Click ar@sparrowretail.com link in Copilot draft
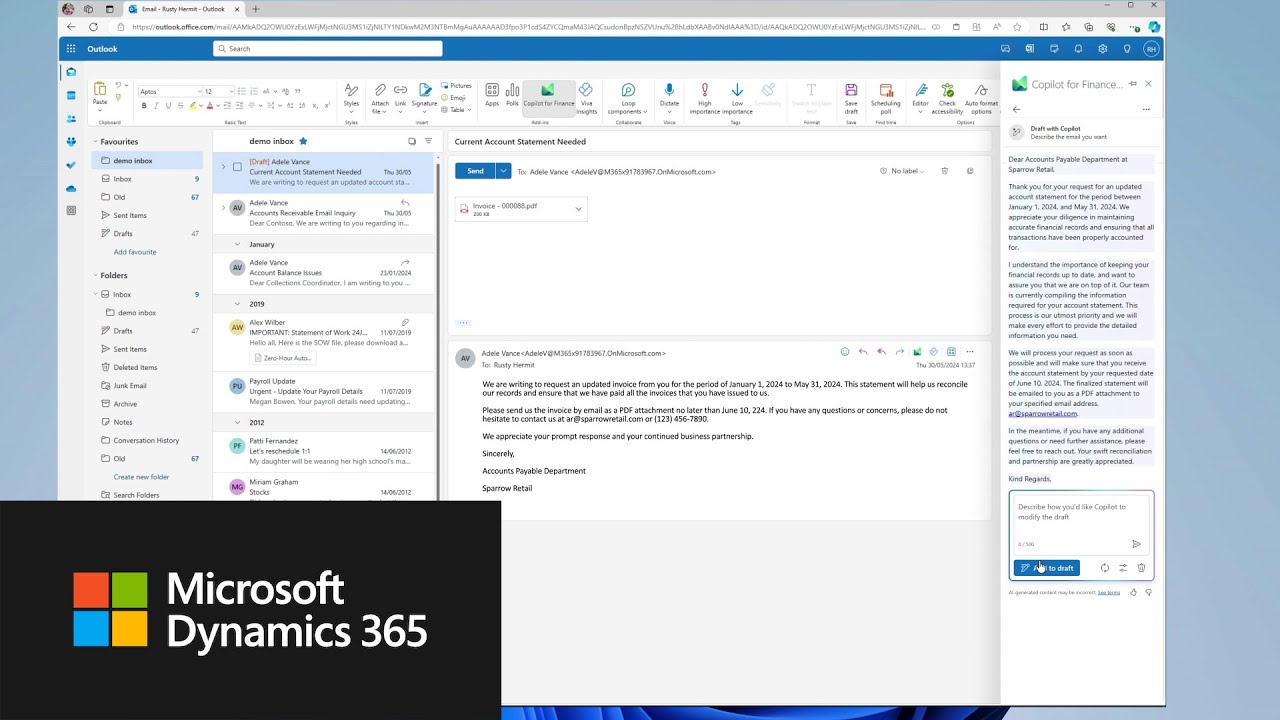This screenshot has width=1280, height=720. pyautogui.click(x=1043, y=414)
